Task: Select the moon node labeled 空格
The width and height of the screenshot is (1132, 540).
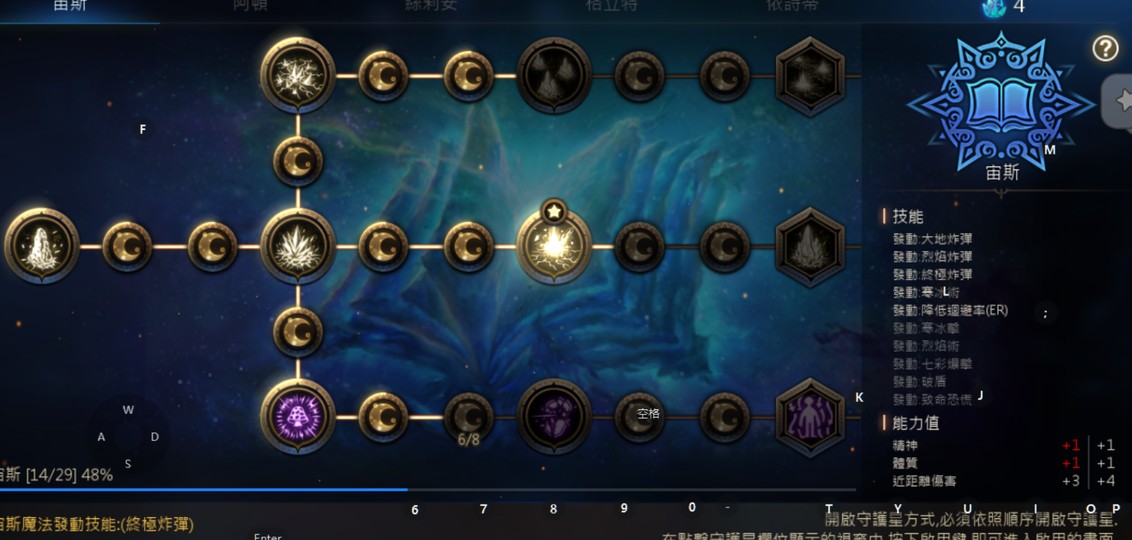Action: tap(639, 417)
